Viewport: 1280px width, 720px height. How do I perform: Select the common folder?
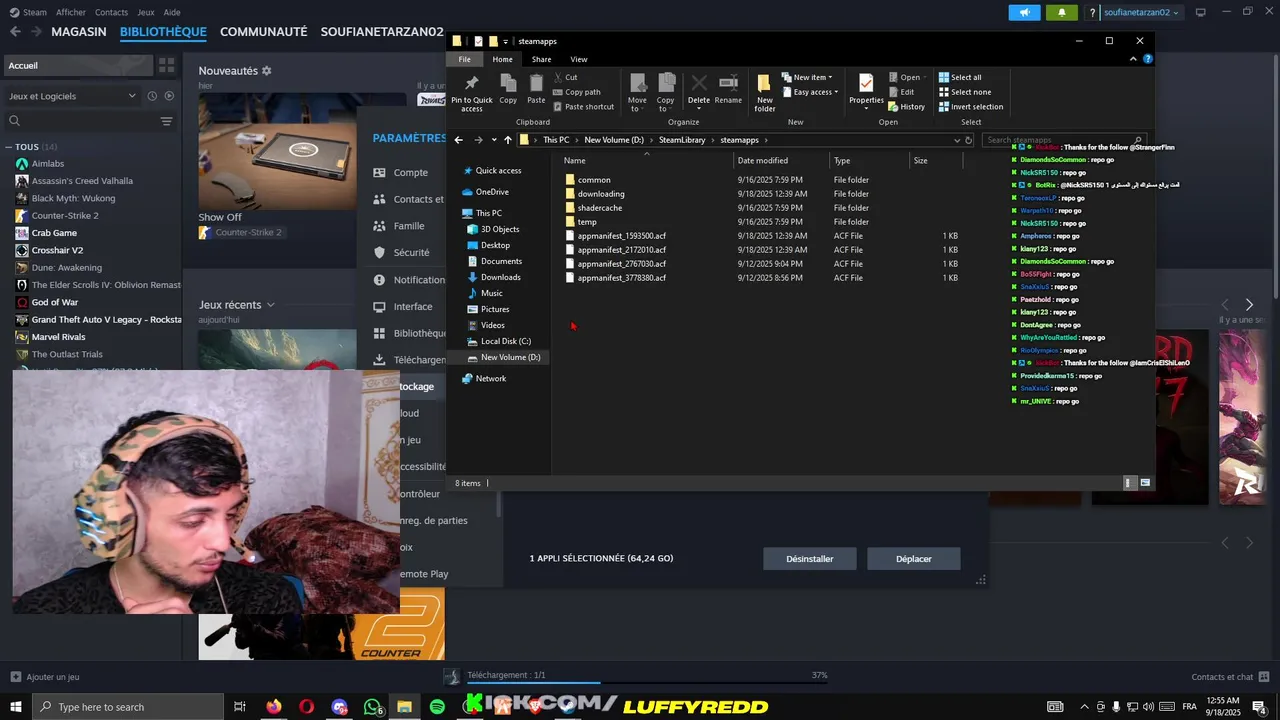594,180
